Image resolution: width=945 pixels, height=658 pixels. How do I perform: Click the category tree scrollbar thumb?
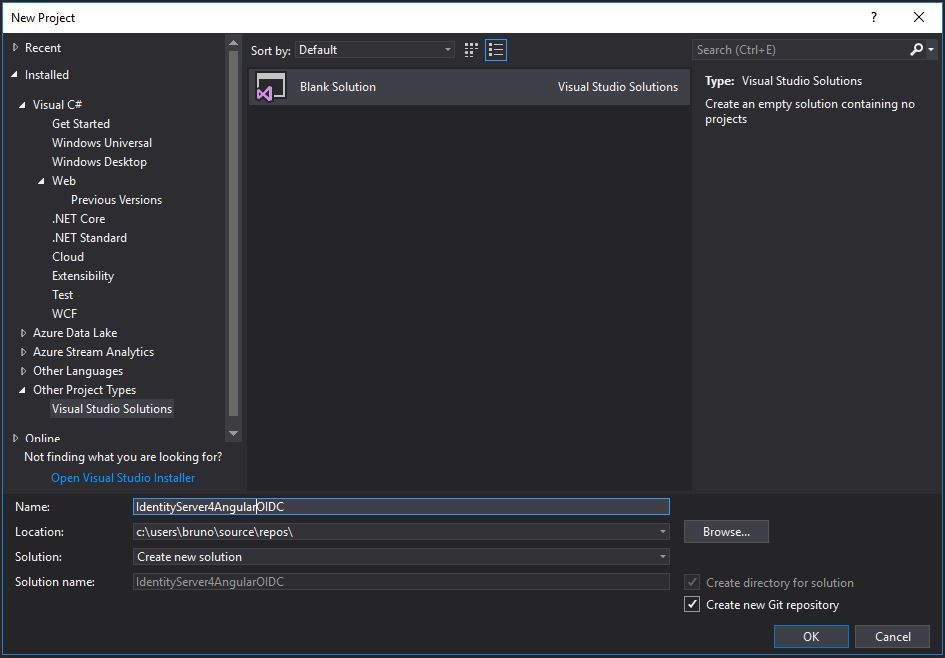pyautogui.click(x=234, y=234)
